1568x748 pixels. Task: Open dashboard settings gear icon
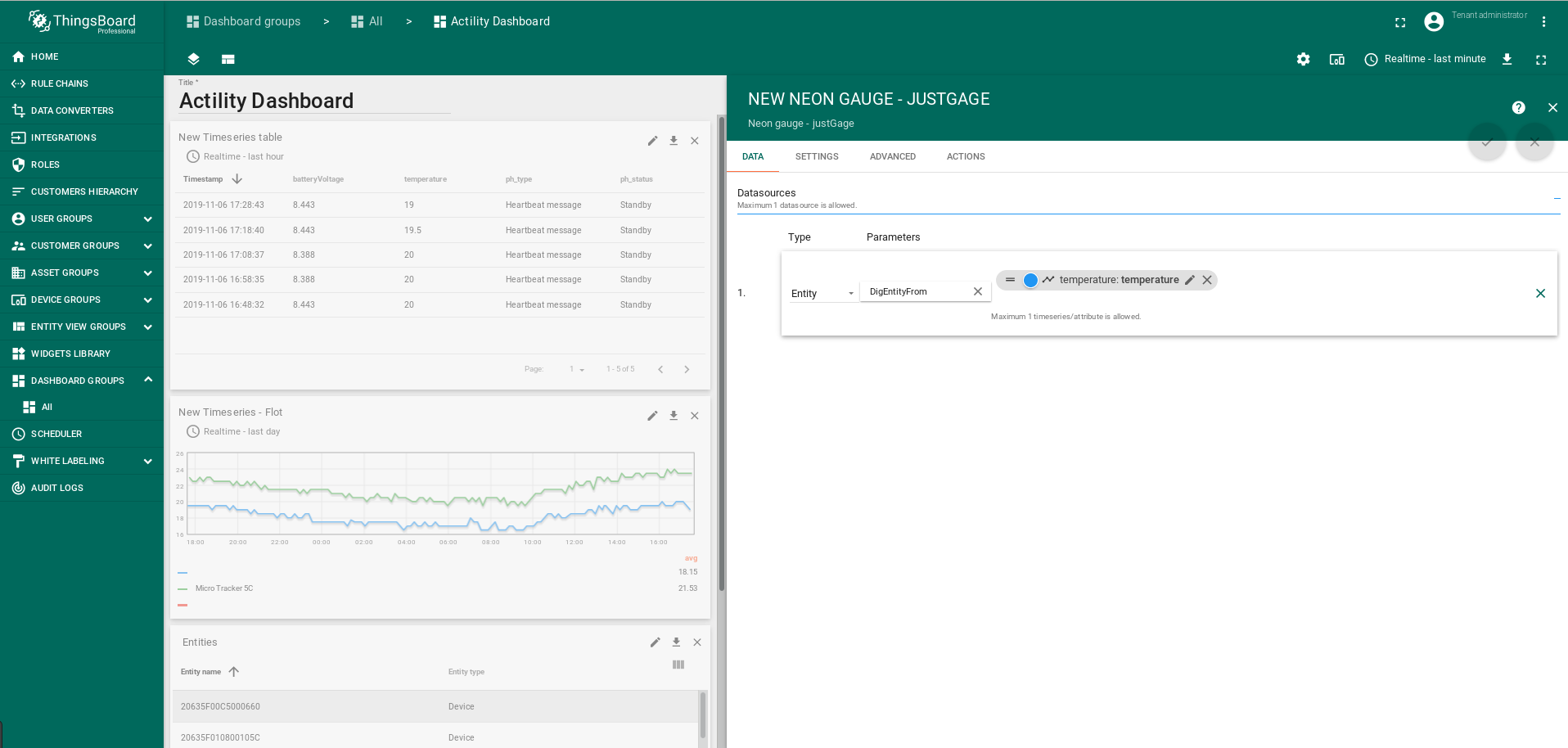pyautogui.click(x=1303, y=59)
